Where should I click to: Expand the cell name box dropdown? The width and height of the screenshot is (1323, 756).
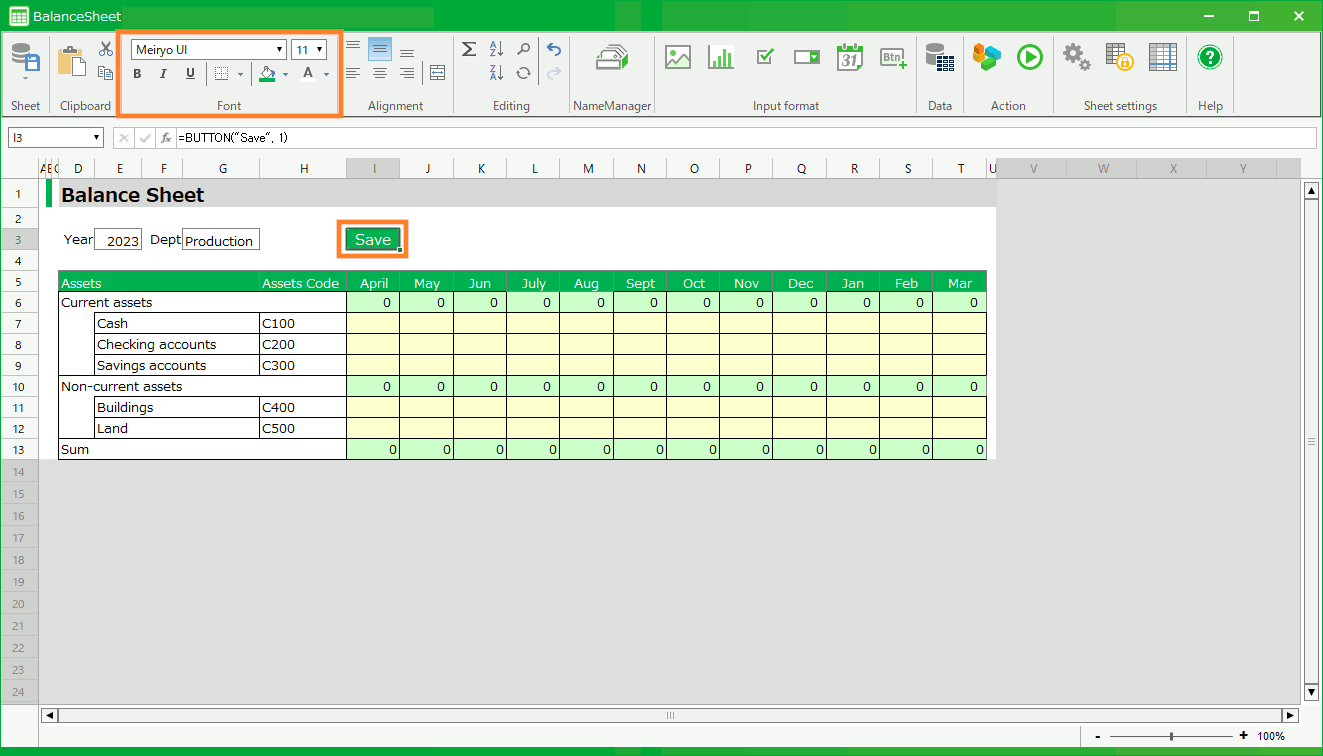97,138
